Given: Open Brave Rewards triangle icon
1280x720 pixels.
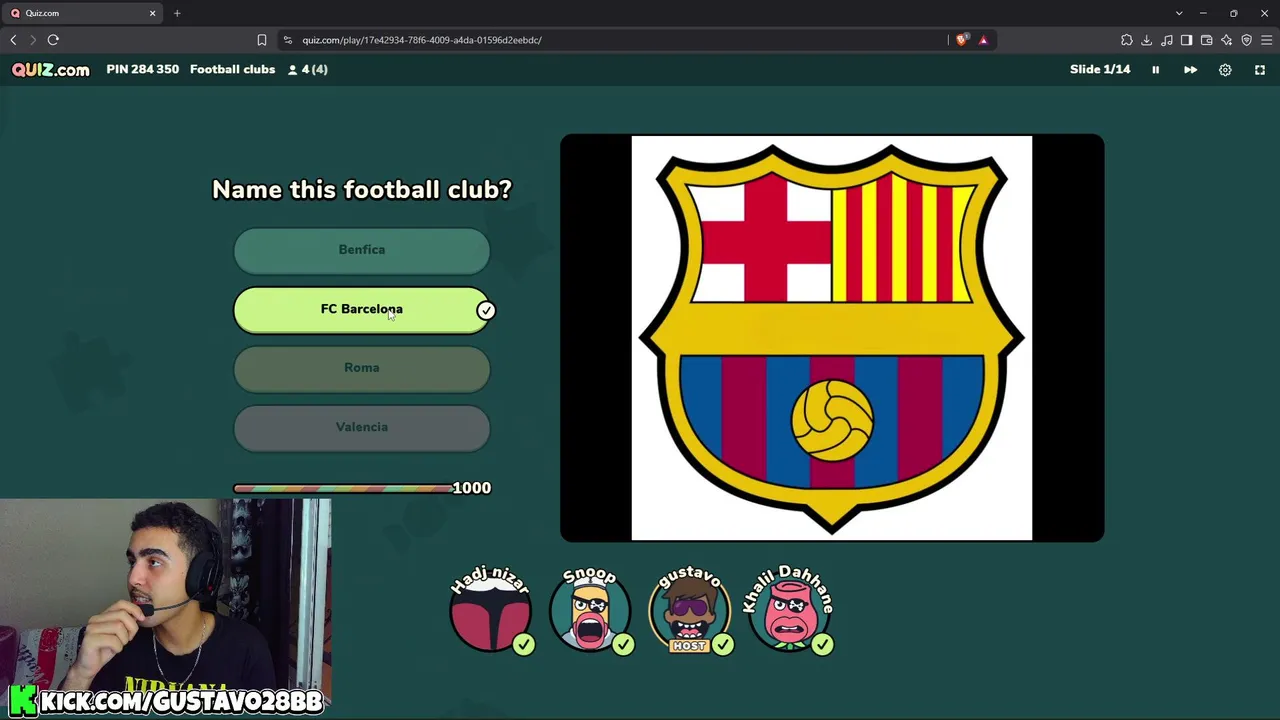Looking at the screenshot, I should pyautogui.click(x=983, y=40).
